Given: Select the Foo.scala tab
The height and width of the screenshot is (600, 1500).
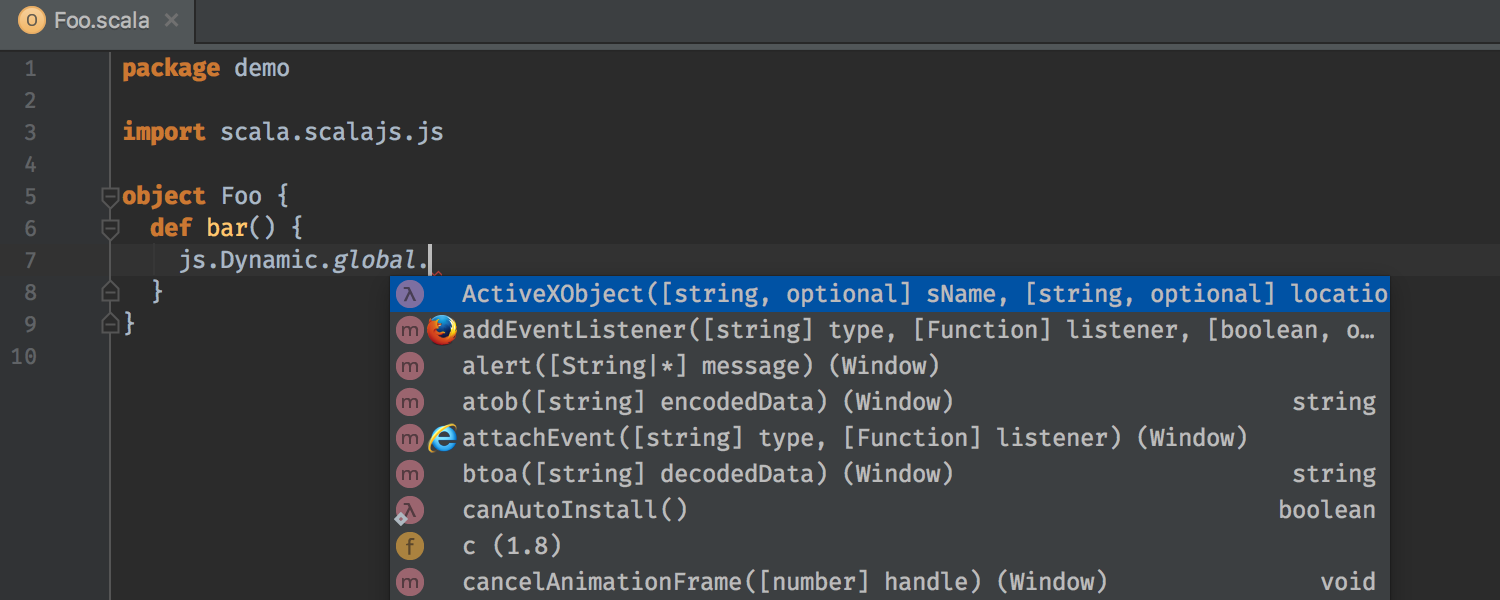Looking at the screenshot, I should 98,20.
